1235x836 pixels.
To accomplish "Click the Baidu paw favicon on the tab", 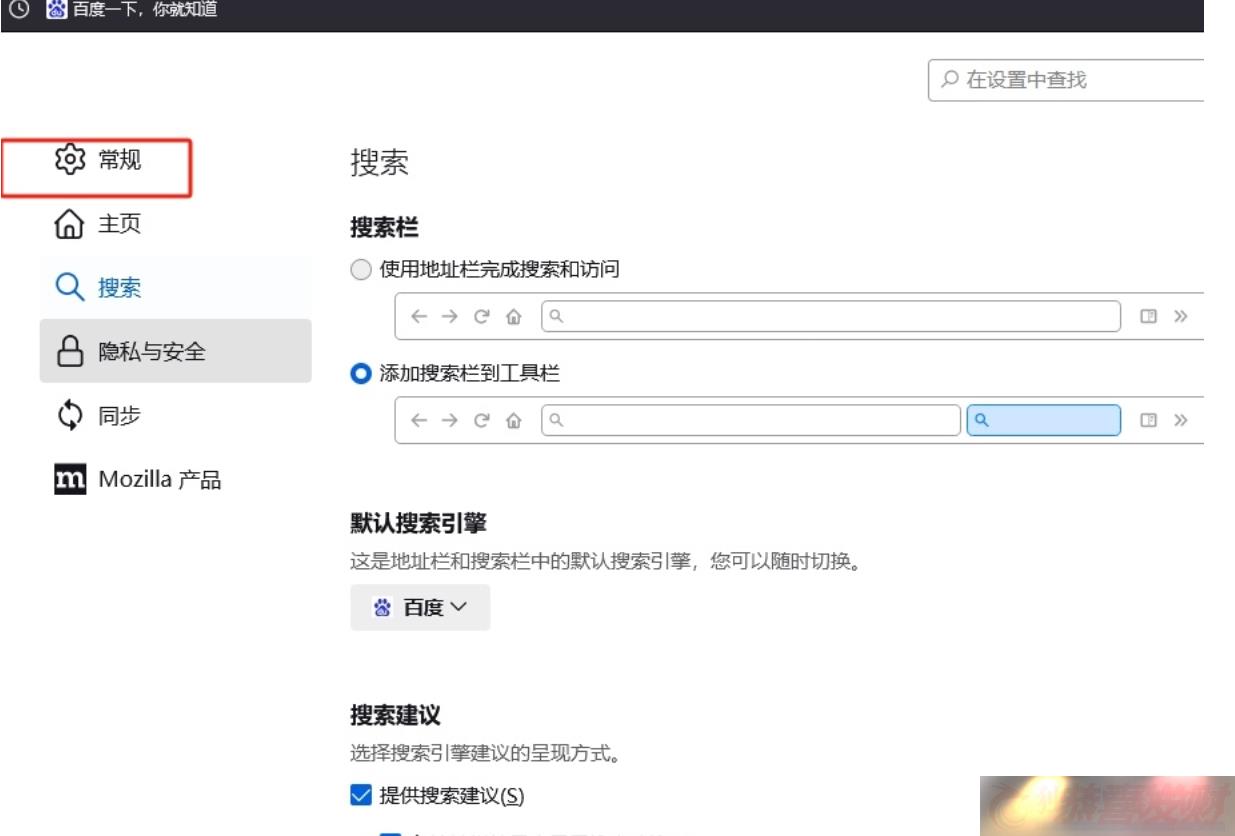I will [x=55, y=11].
